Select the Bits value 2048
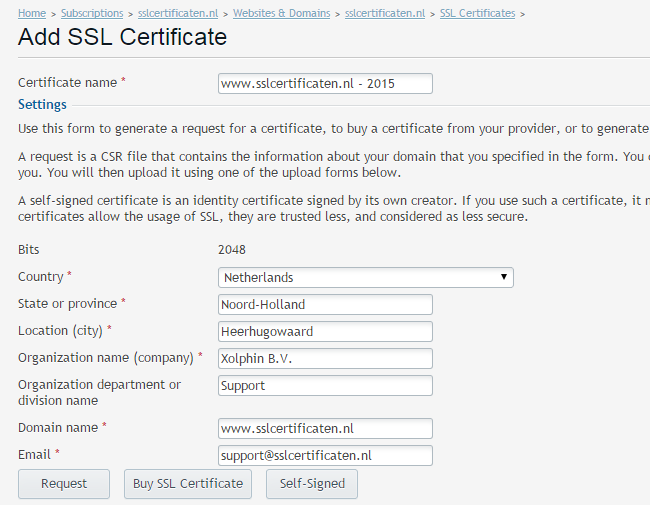 (232, 250)
